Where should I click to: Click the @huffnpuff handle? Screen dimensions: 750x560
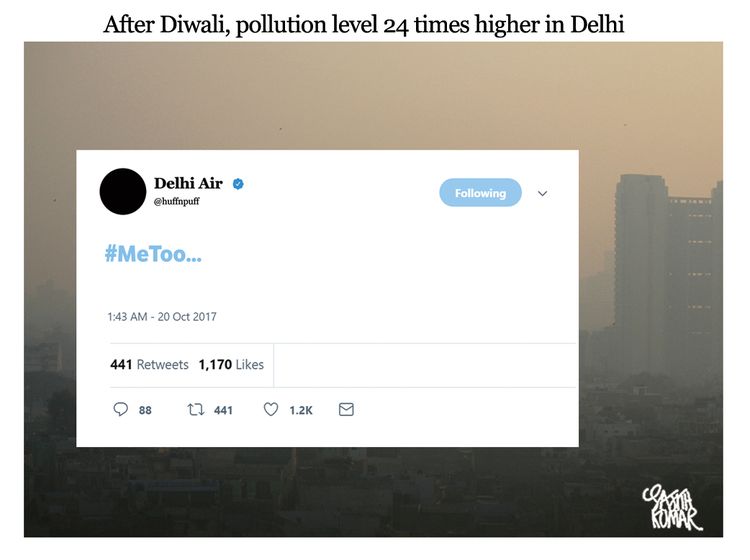point(176,201)
